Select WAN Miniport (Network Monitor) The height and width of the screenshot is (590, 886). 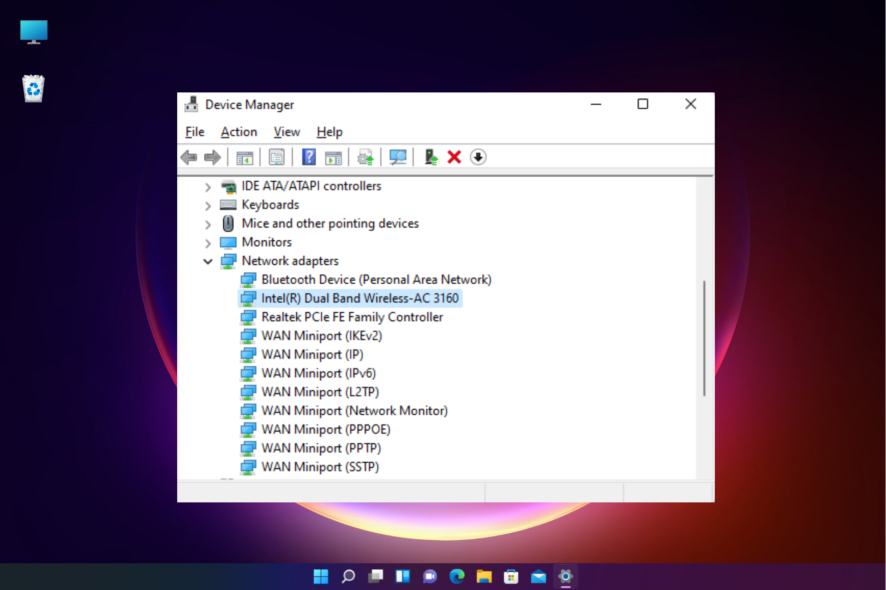(x=354, y=410)
